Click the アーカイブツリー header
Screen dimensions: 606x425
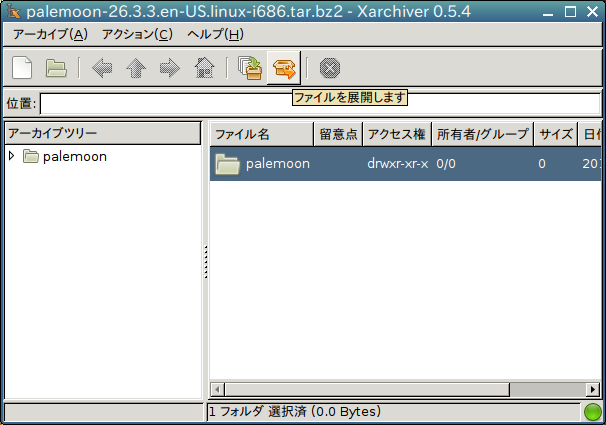coord(103,133)
